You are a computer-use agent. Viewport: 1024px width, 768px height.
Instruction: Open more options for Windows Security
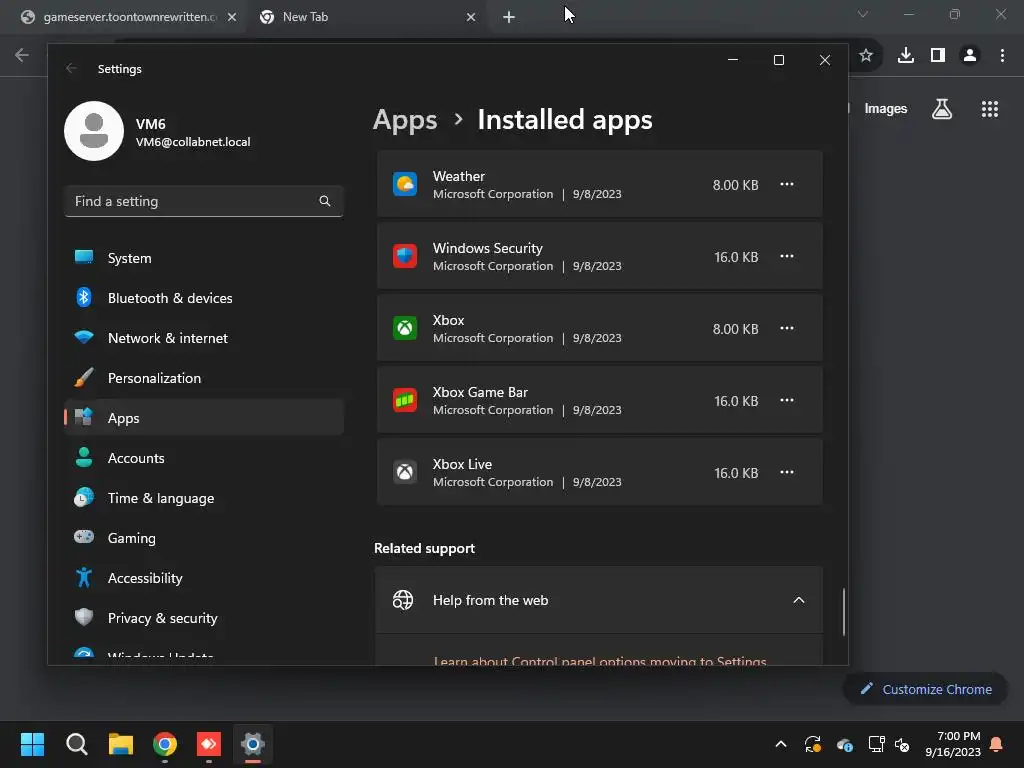[787, 256]
